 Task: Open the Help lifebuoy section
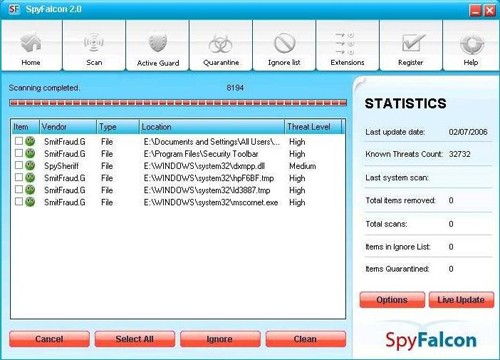(x=471, y=46)
